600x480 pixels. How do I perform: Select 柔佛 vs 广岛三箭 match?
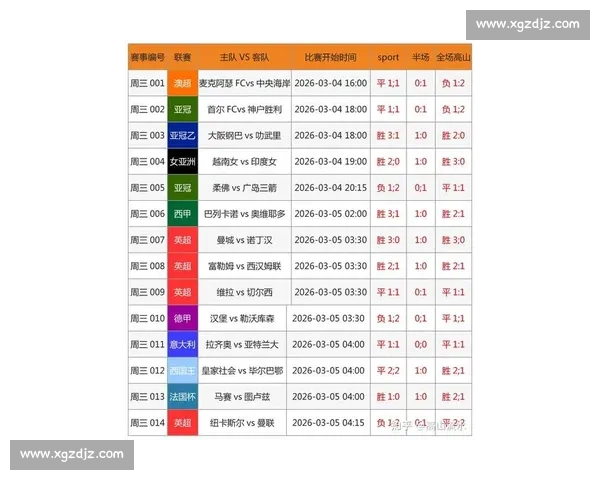[x=244, y=188]
